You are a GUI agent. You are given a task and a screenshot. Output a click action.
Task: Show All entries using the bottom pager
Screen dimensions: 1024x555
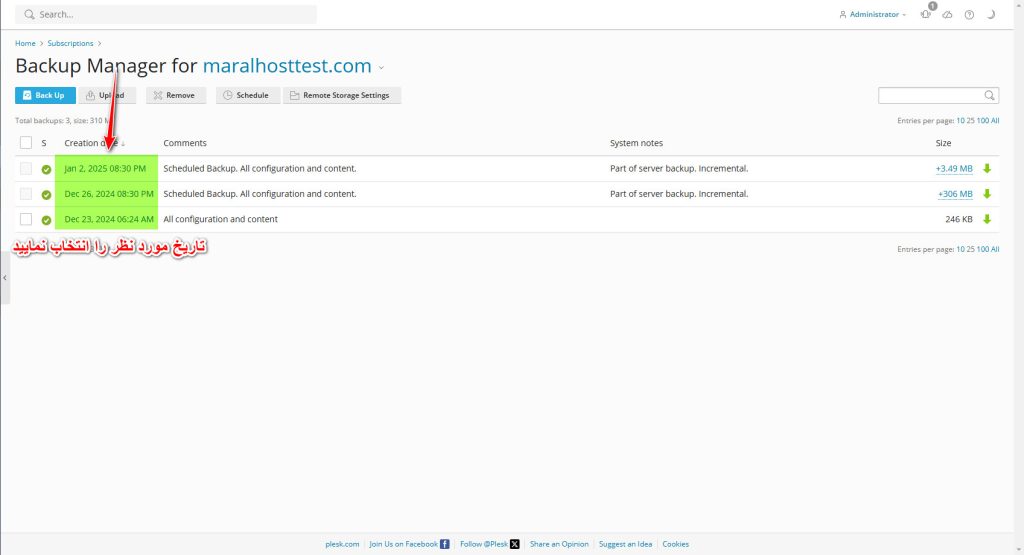(995, 249)
